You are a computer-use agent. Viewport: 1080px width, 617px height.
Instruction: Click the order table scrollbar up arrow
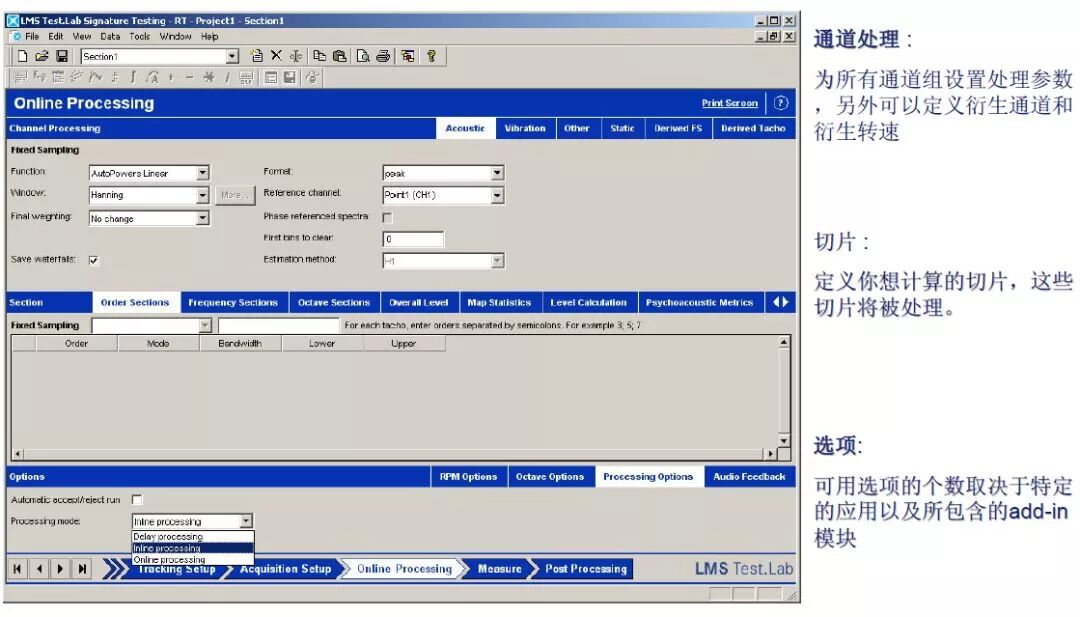[x=783, y=342]
